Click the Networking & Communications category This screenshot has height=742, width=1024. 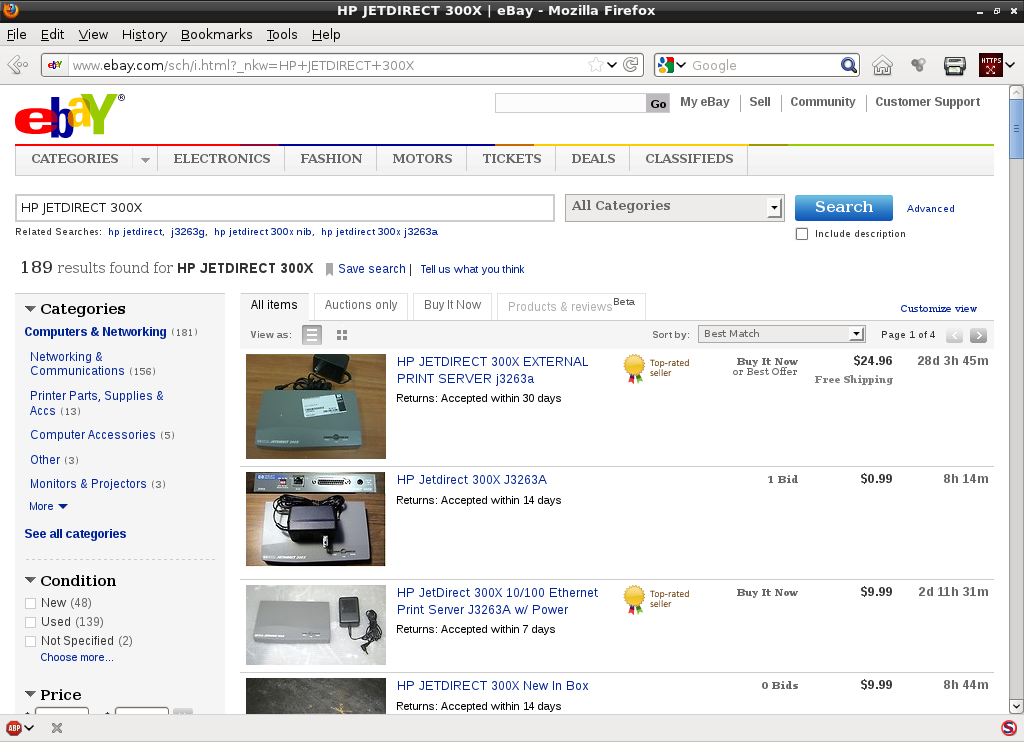pyautogui.click(x=77, y=364)
